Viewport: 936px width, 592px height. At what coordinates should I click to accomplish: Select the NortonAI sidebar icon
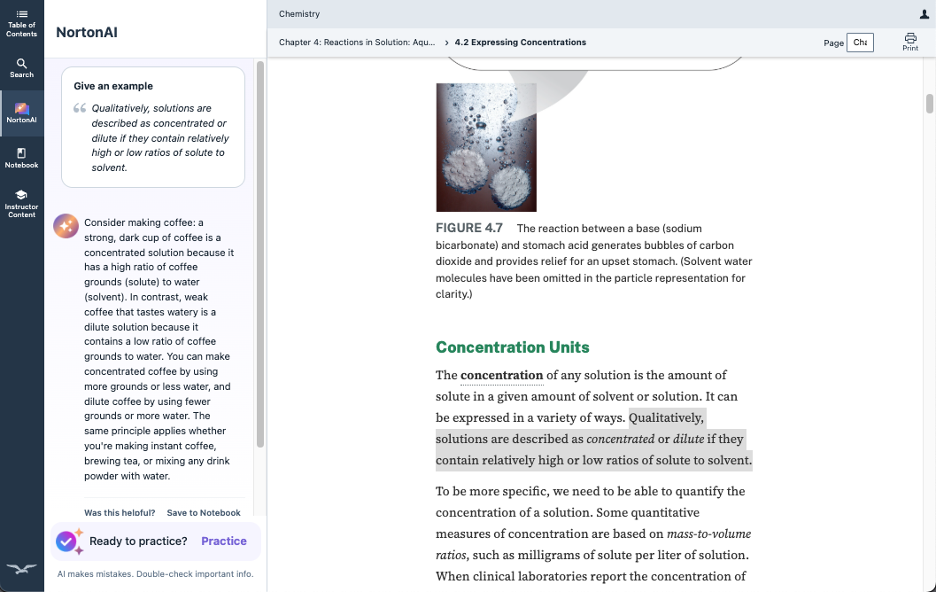pyautogui.click(x=21, y=113)
